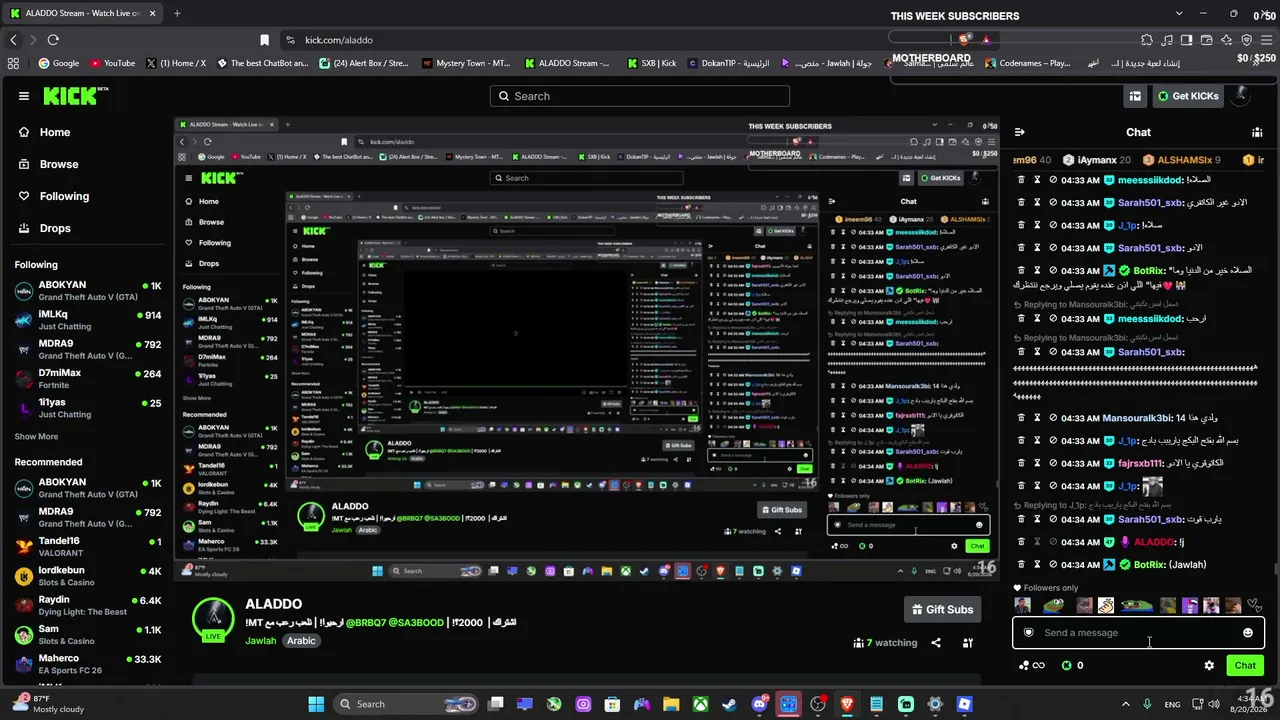Delete meesssiikdod's first chat message
This screenshot has height=720, width=1280.
[1021, 180]
